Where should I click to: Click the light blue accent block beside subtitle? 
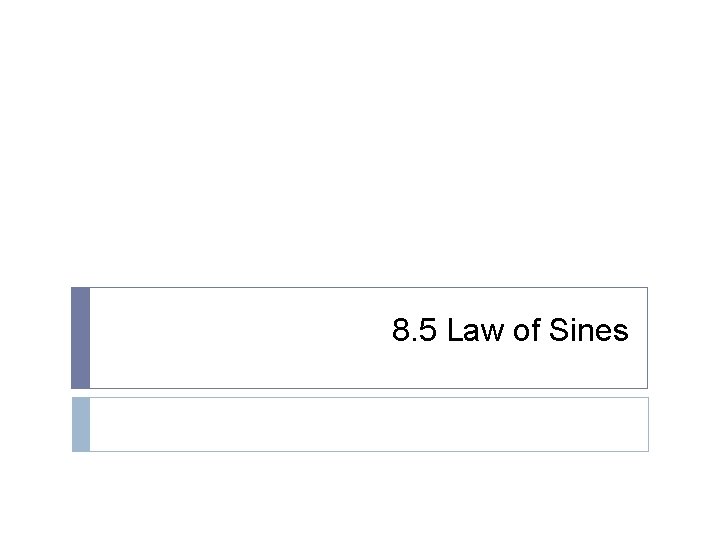(x=81, y=424)
